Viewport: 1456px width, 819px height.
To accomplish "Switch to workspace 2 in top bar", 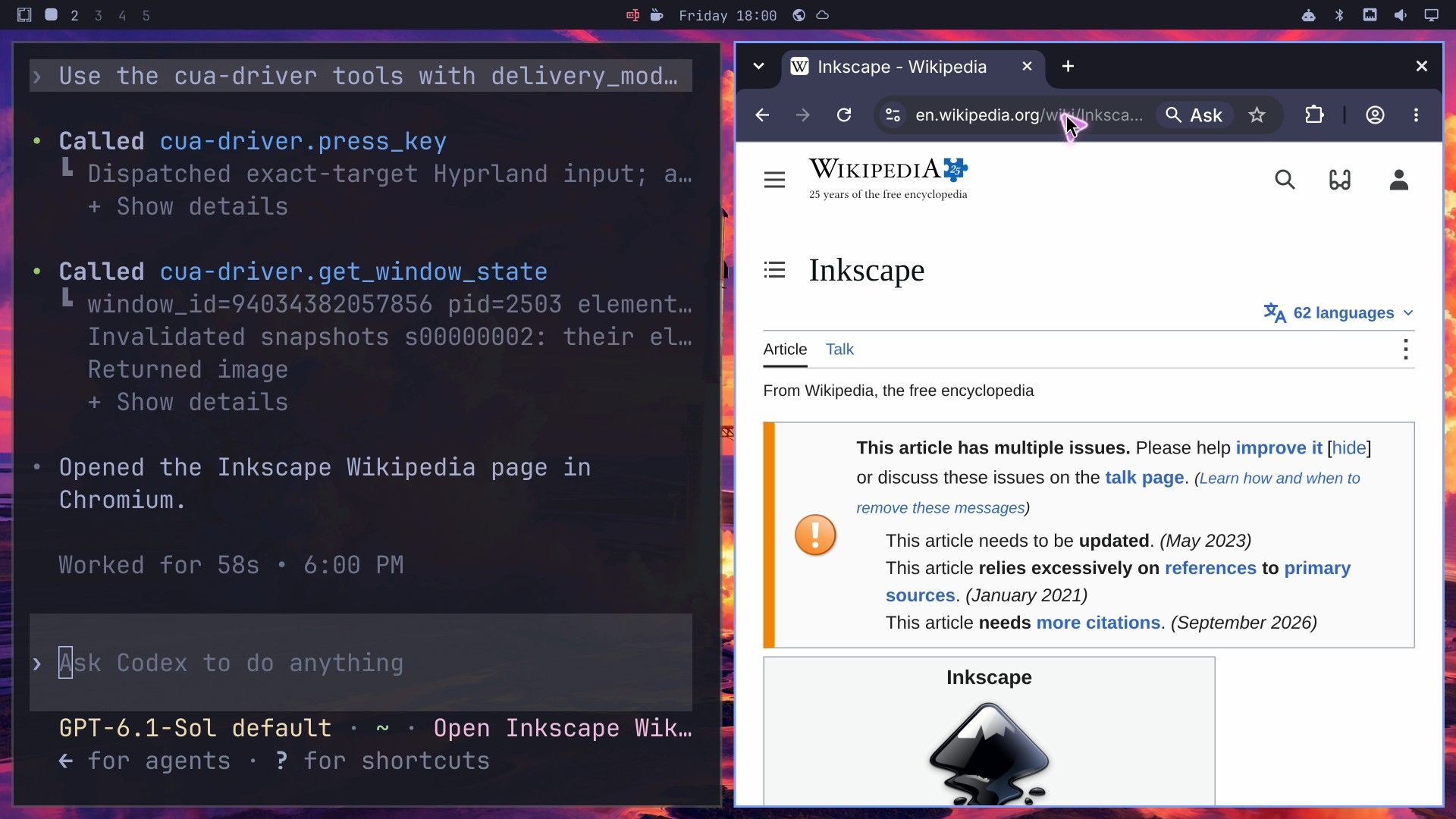I will pyautogui.click(x=74, y=15).
